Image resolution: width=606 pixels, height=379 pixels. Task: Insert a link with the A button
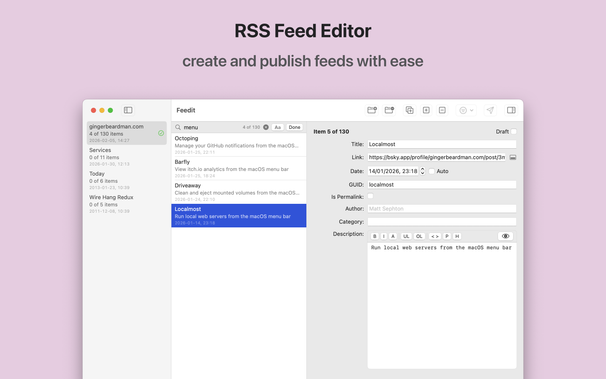point(393,236)
